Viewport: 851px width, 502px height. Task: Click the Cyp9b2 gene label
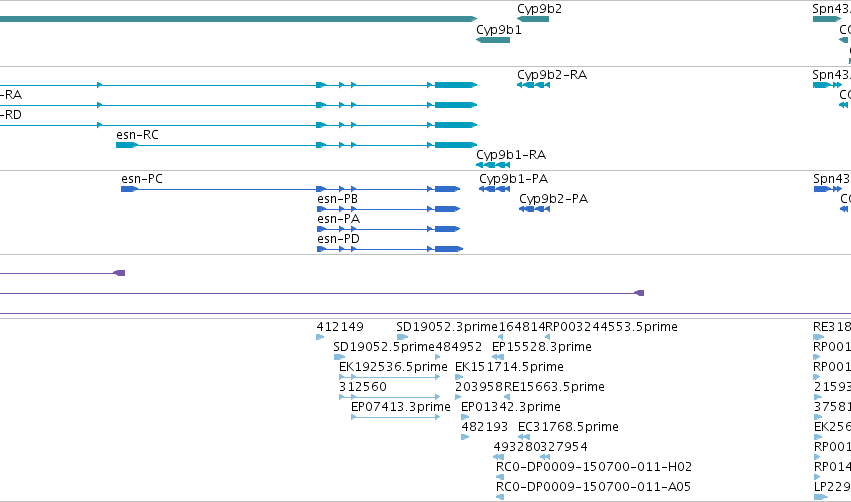(x=539, y=9)
